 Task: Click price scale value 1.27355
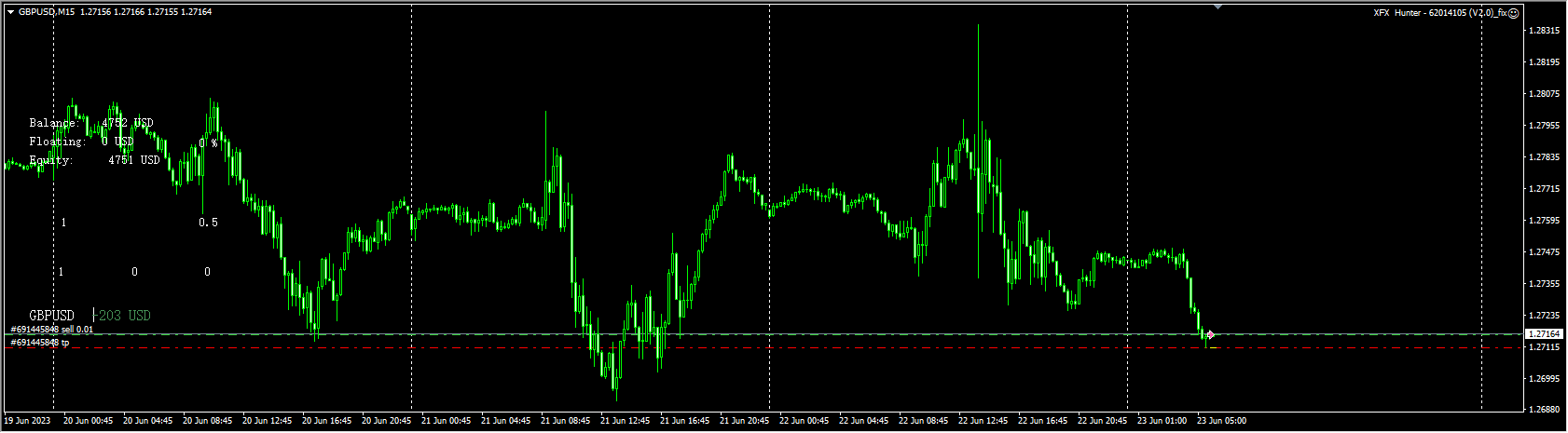pyautogui.click(x=1545, y=283)
